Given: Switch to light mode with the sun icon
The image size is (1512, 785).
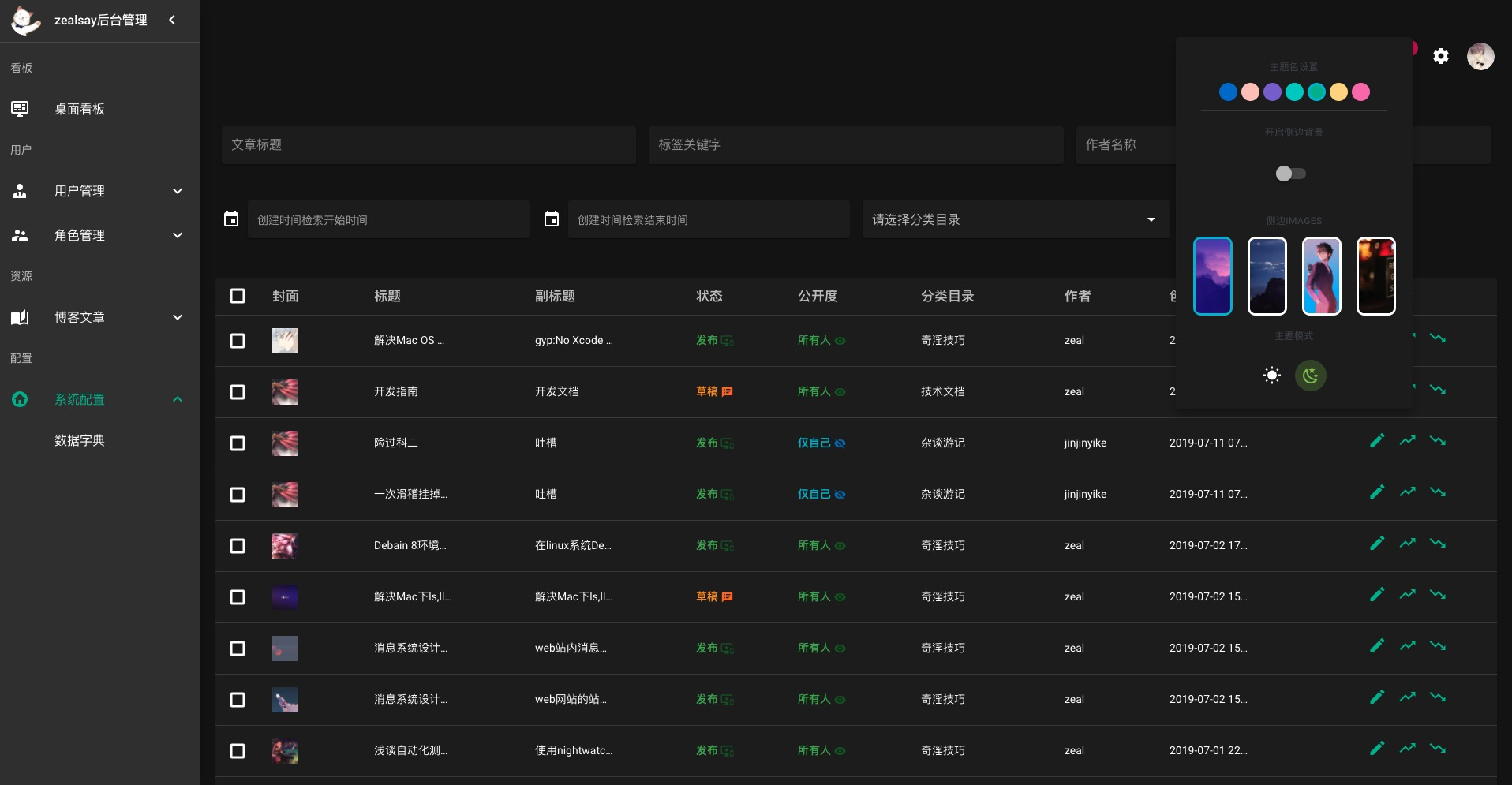Looking at the screenshot, I should pos(1272,376).
